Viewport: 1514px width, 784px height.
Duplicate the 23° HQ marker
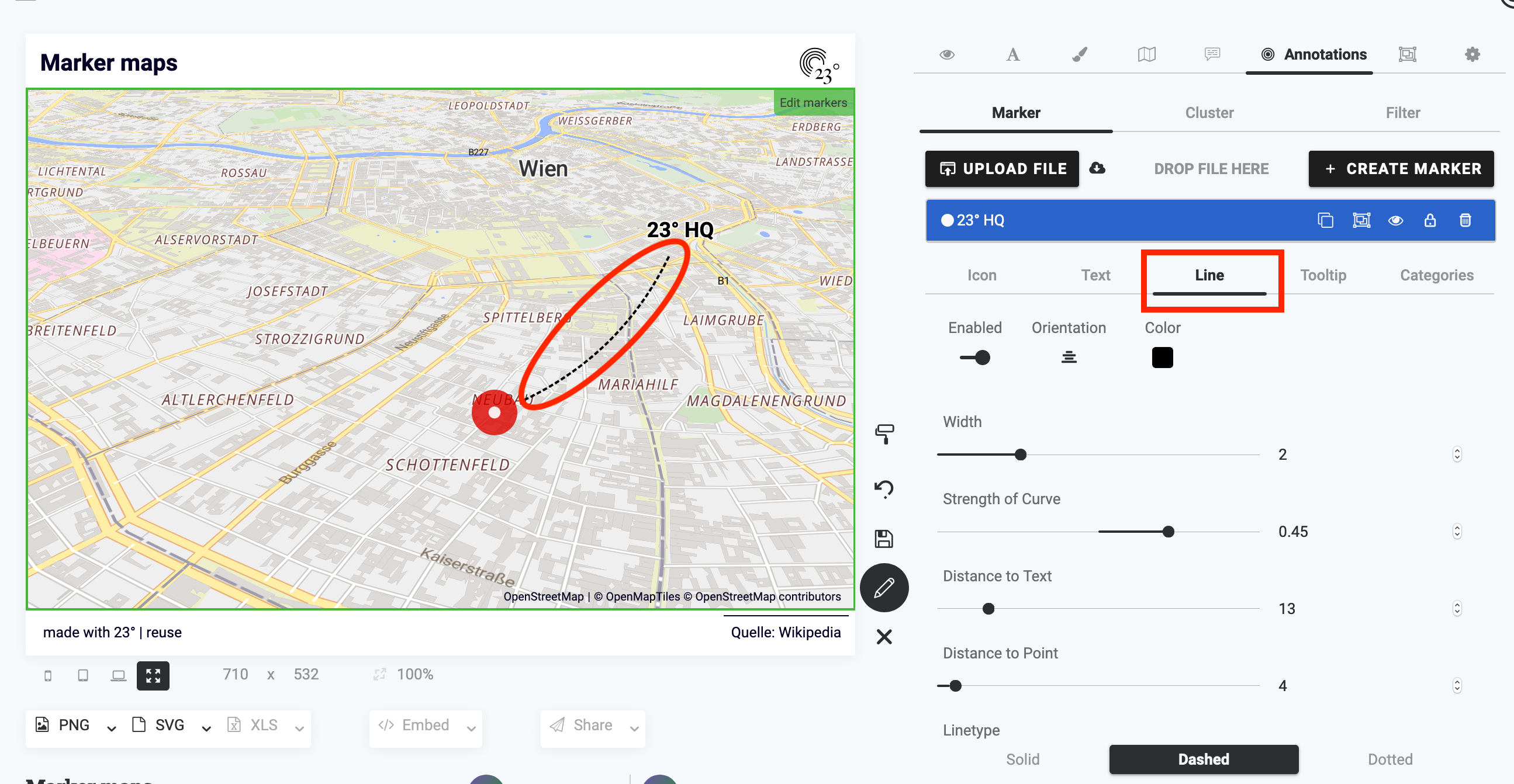point(1325,220)
